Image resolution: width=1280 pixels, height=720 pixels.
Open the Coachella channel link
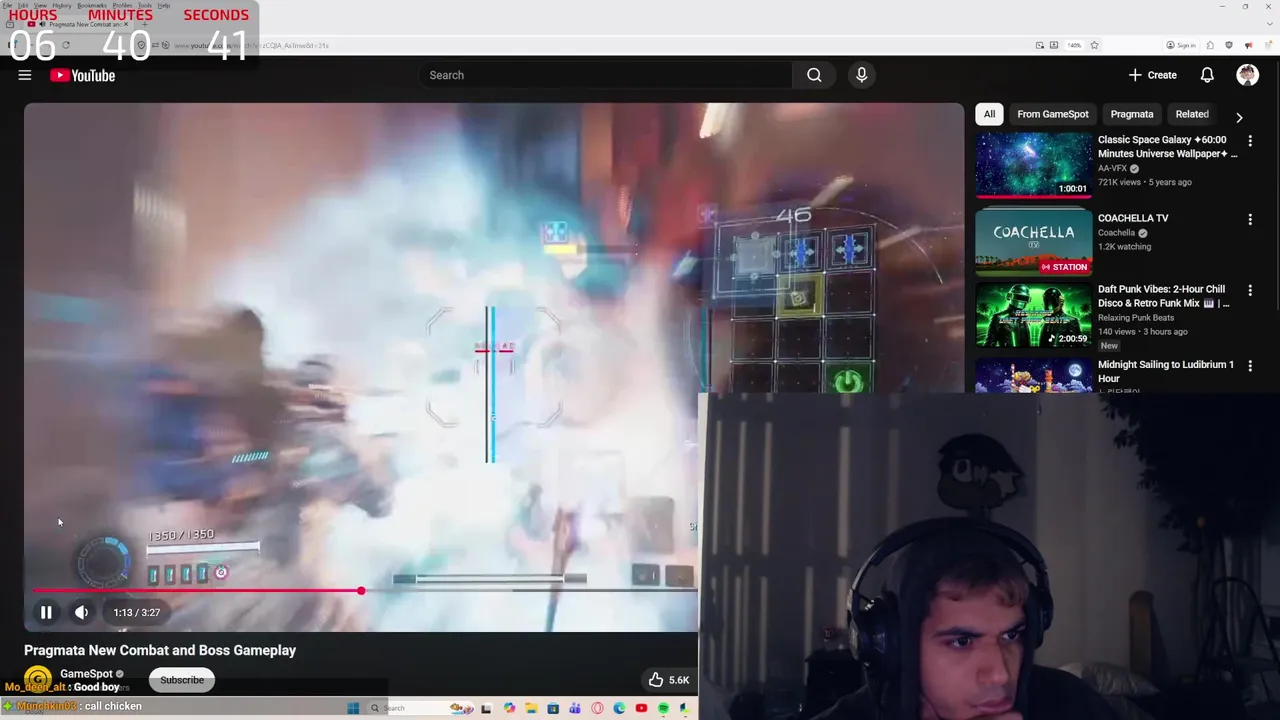1116,233
